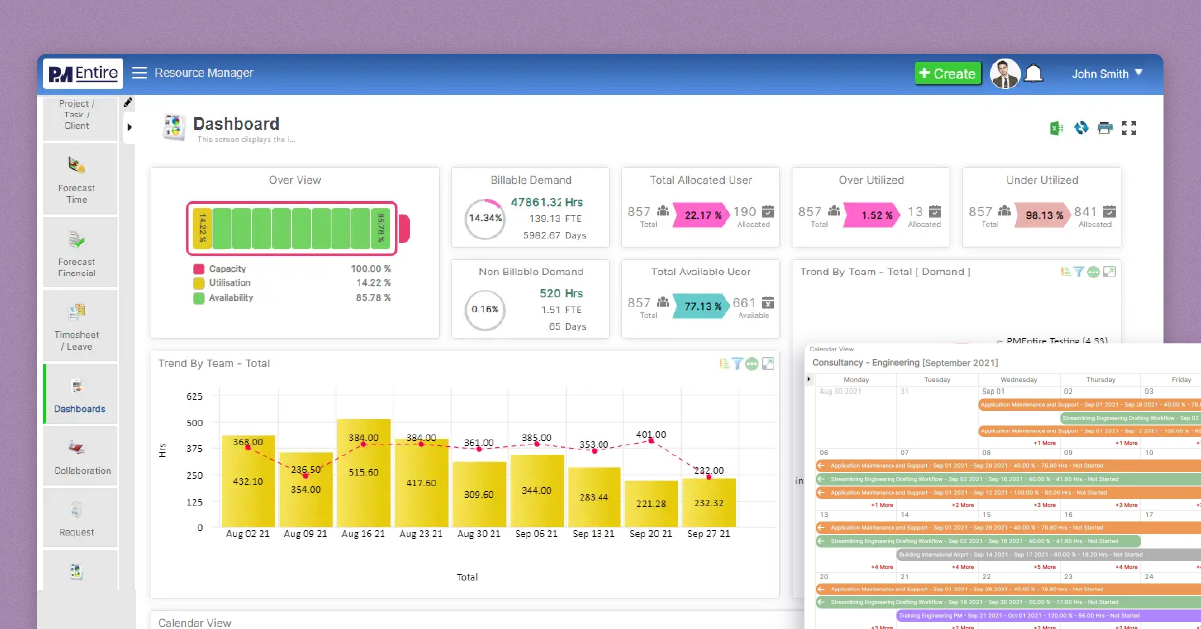Click the Over View capacity battery gauge
This screenshot has height=629, width=1201.
point(295,227)
